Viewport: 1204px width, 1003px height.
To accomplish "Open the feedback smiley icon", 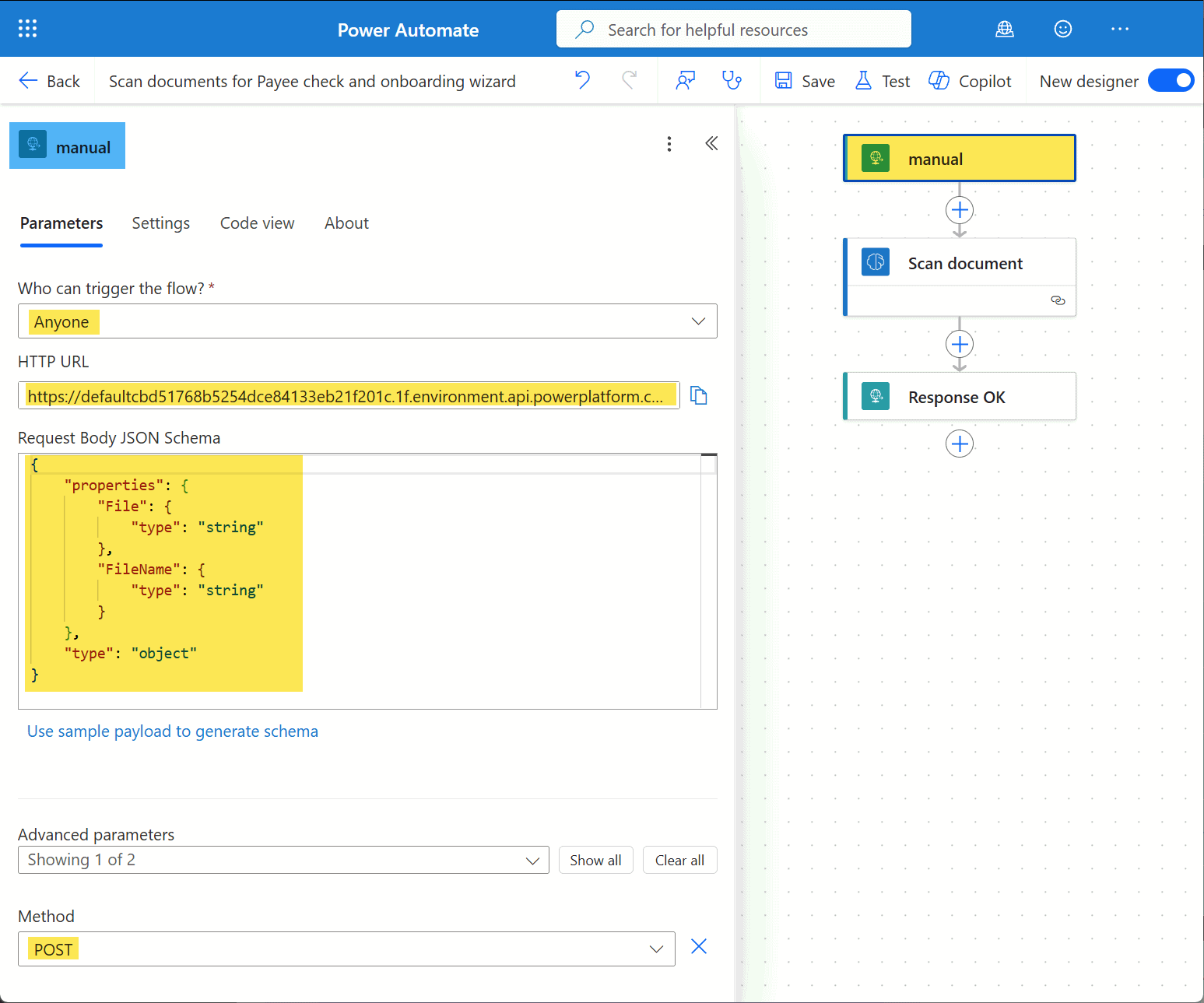I will (x=1063, y=30).
